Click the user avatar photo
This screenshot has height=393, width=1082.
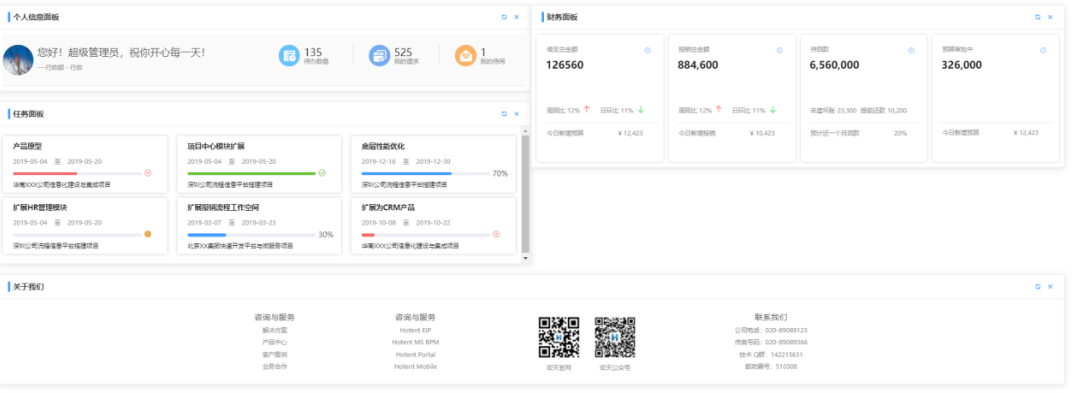coord(18,60)
